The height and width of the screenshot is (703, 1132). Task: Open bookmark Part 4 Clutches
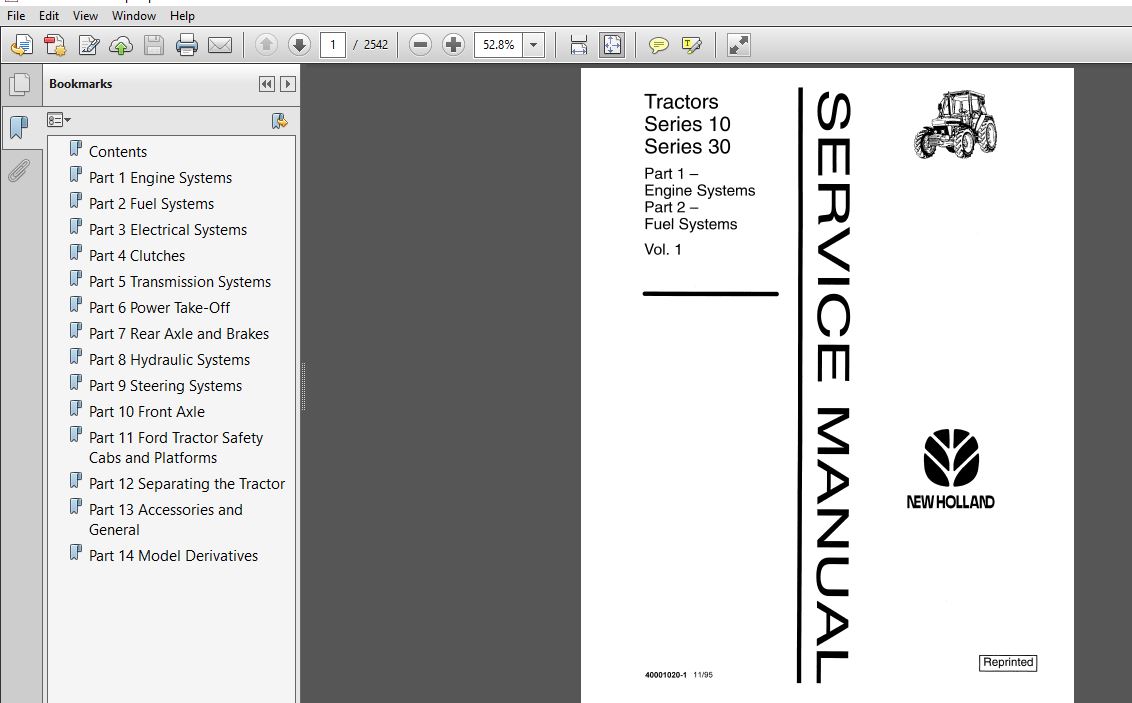[x=136, y=256]
